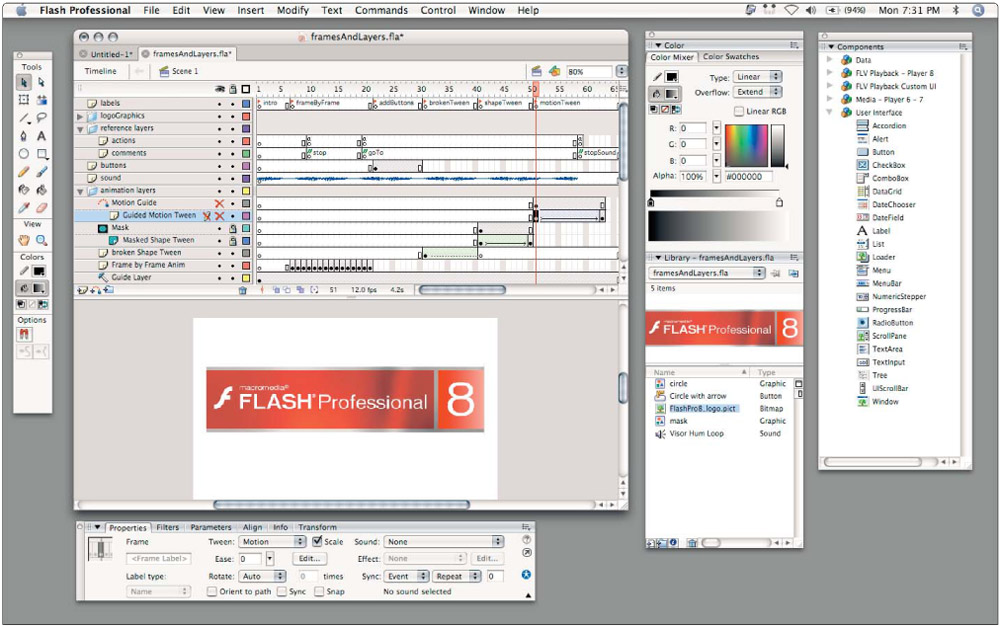The width and height of the screenshot is (1000, 627).
Task: Select the Text tool in Tools panel
Action: (x=42, y=136)
